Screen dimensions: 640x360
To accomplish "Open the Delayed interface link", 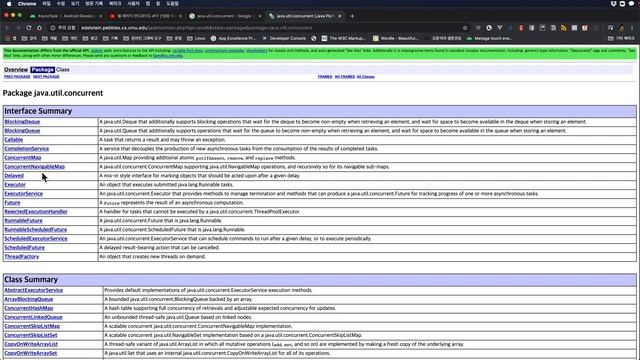I will pos(14,176).
